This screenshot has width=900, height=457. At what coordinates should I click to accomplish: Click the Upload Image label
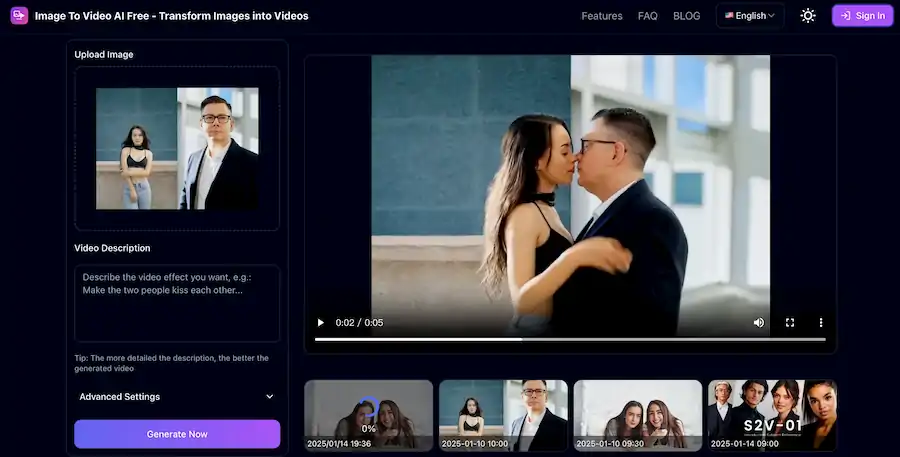pos(104,55)
